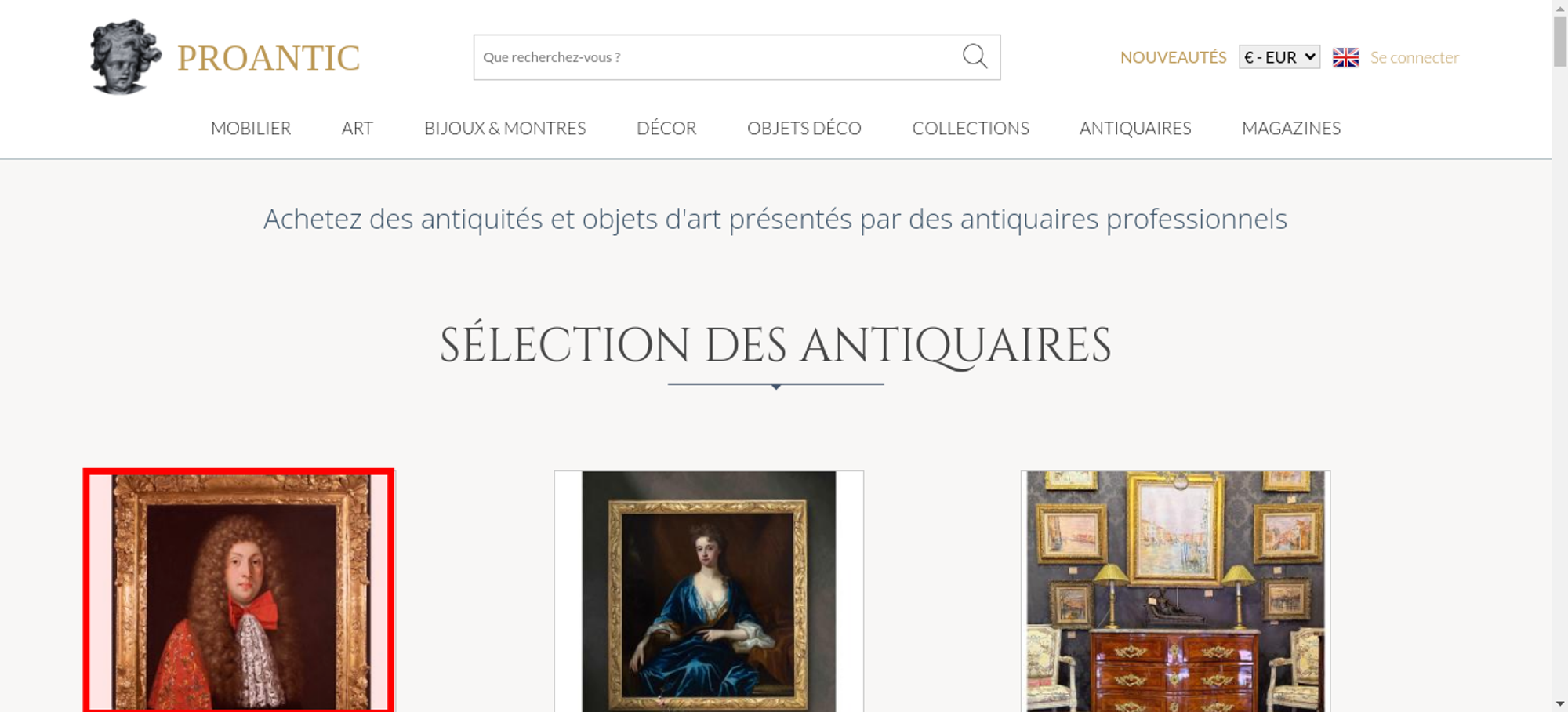The height and width of the screenshot is (712, 1568).
Task: Select the ANTIQUAIRES menu item
Action: pos(1135,128)
